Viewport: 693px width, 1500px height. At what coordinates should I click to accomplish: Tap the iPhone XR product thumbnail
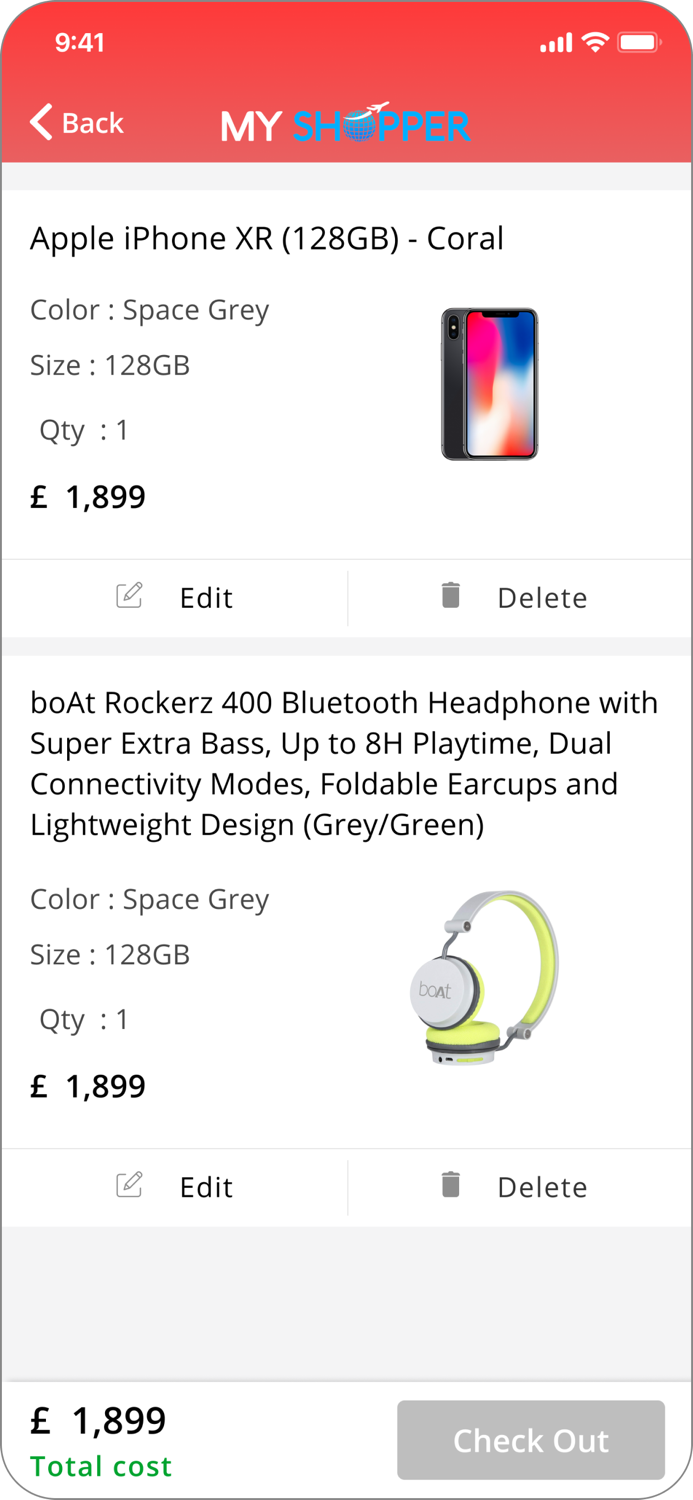[489, 383]
